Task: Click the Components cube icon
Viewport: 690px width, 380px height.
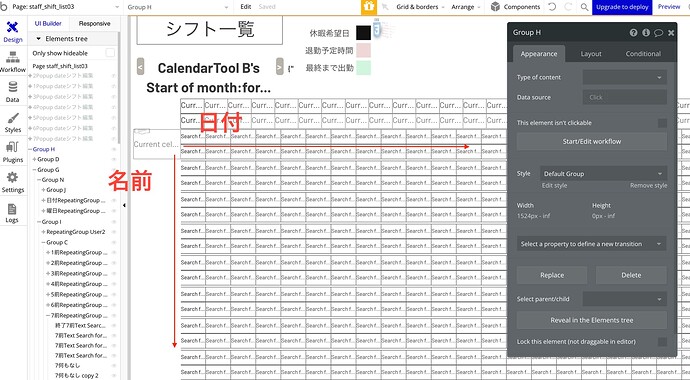Action: pos(495,7)
